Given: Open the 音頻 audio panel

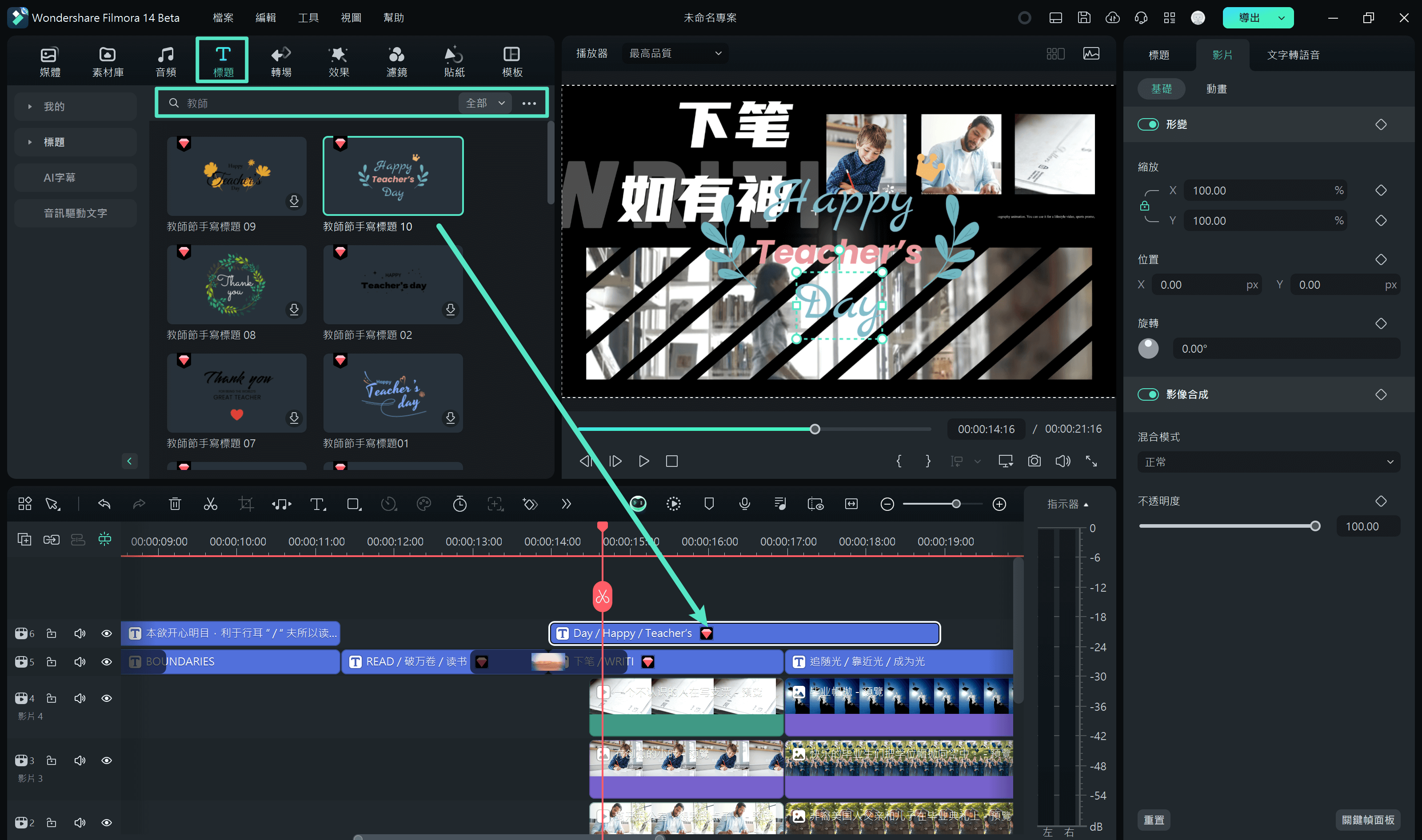Looking at the screenshot, I should tap(166, 61).
